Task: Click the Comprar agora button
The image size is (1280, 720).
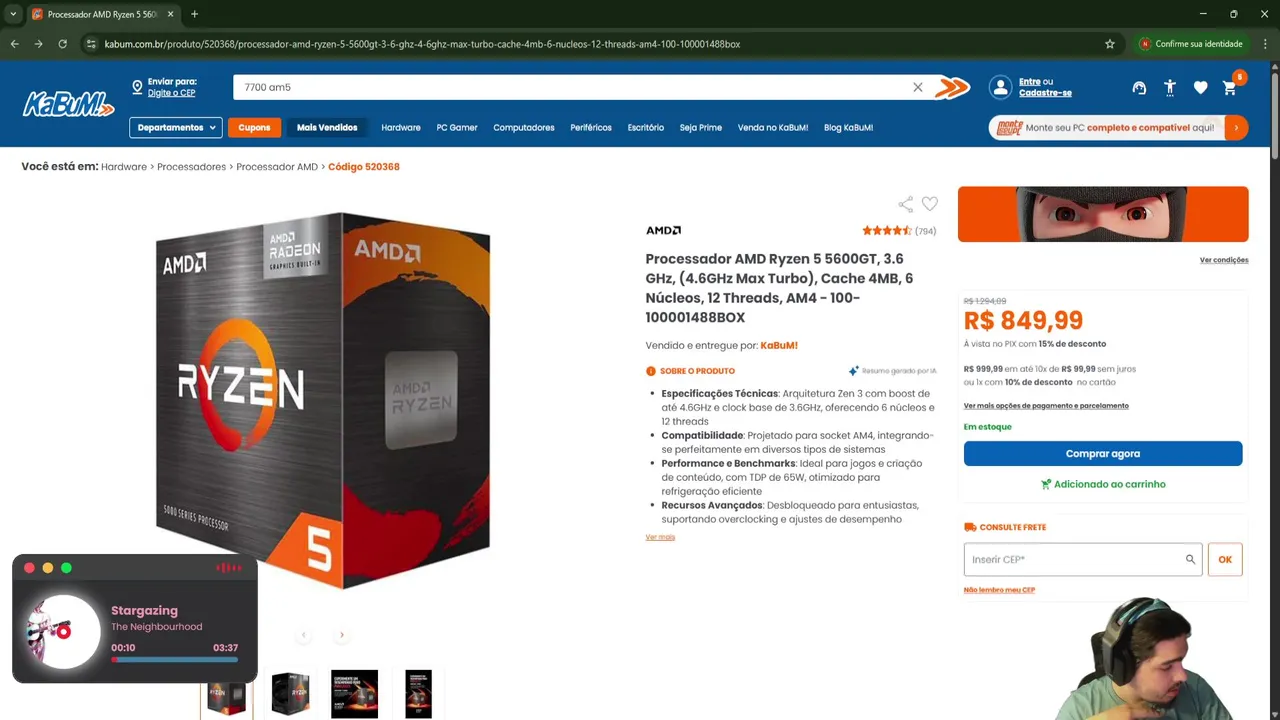Action: click(x=1103, y=454)
